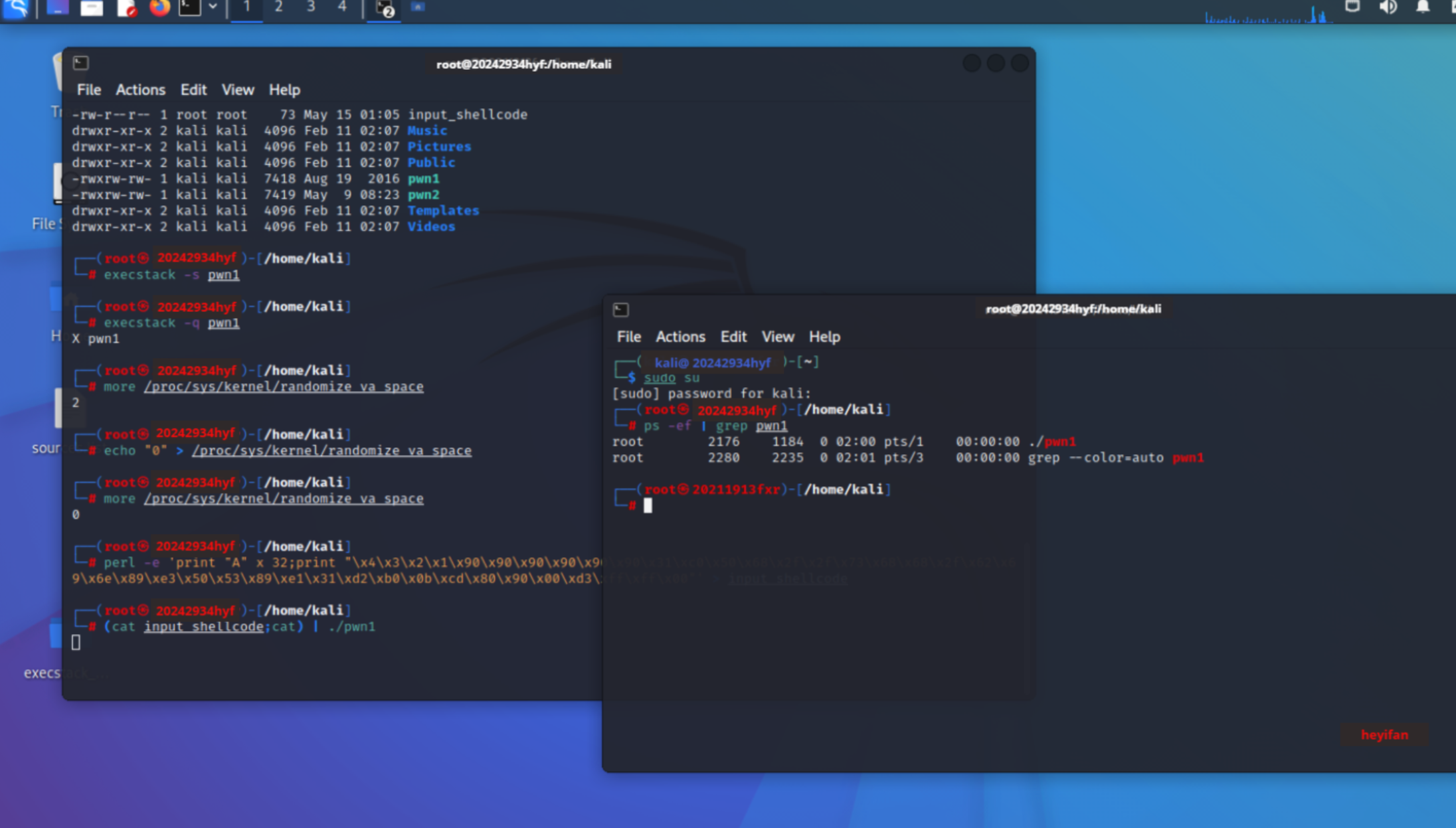The width and height of the screenshot is (1456, 828).
Task: Open File menu in the right terminal
Action: point(628,337)
